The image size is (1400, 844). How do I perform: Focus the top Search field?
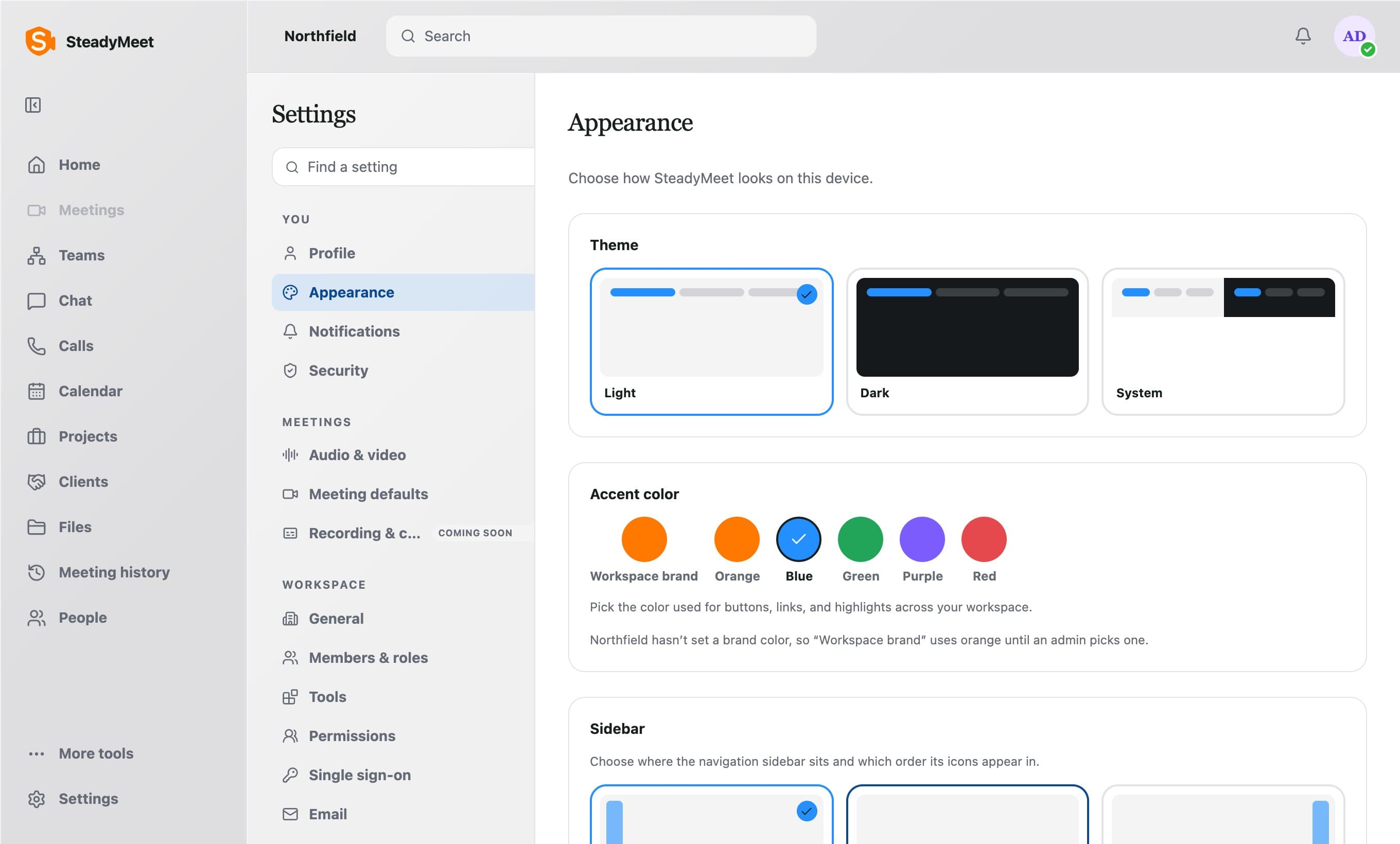coord(601,37)
